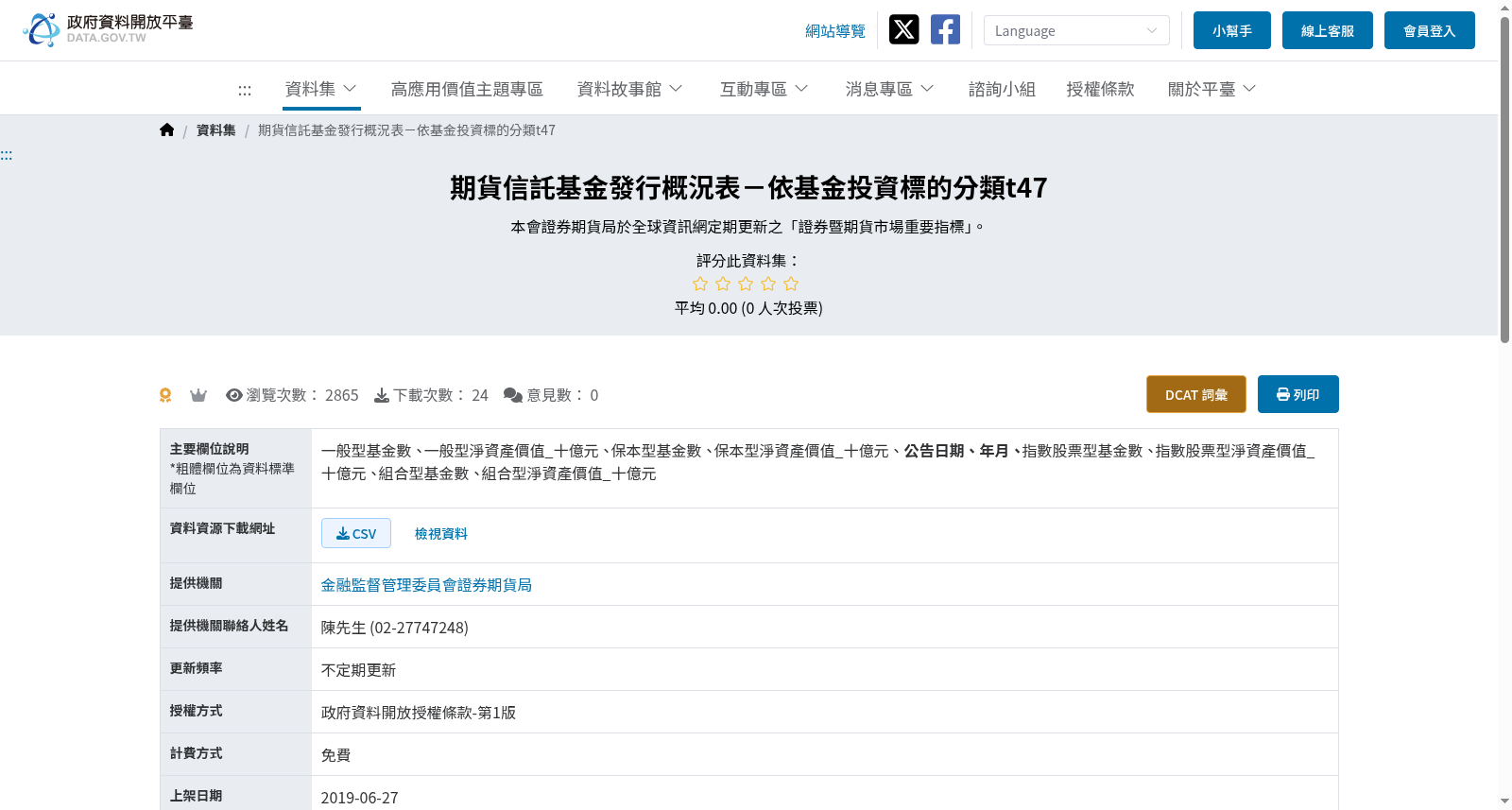Click the 政府資料開放授權條款-第1版 license text
Screen dimensions: 1512x810
point(419,713)
